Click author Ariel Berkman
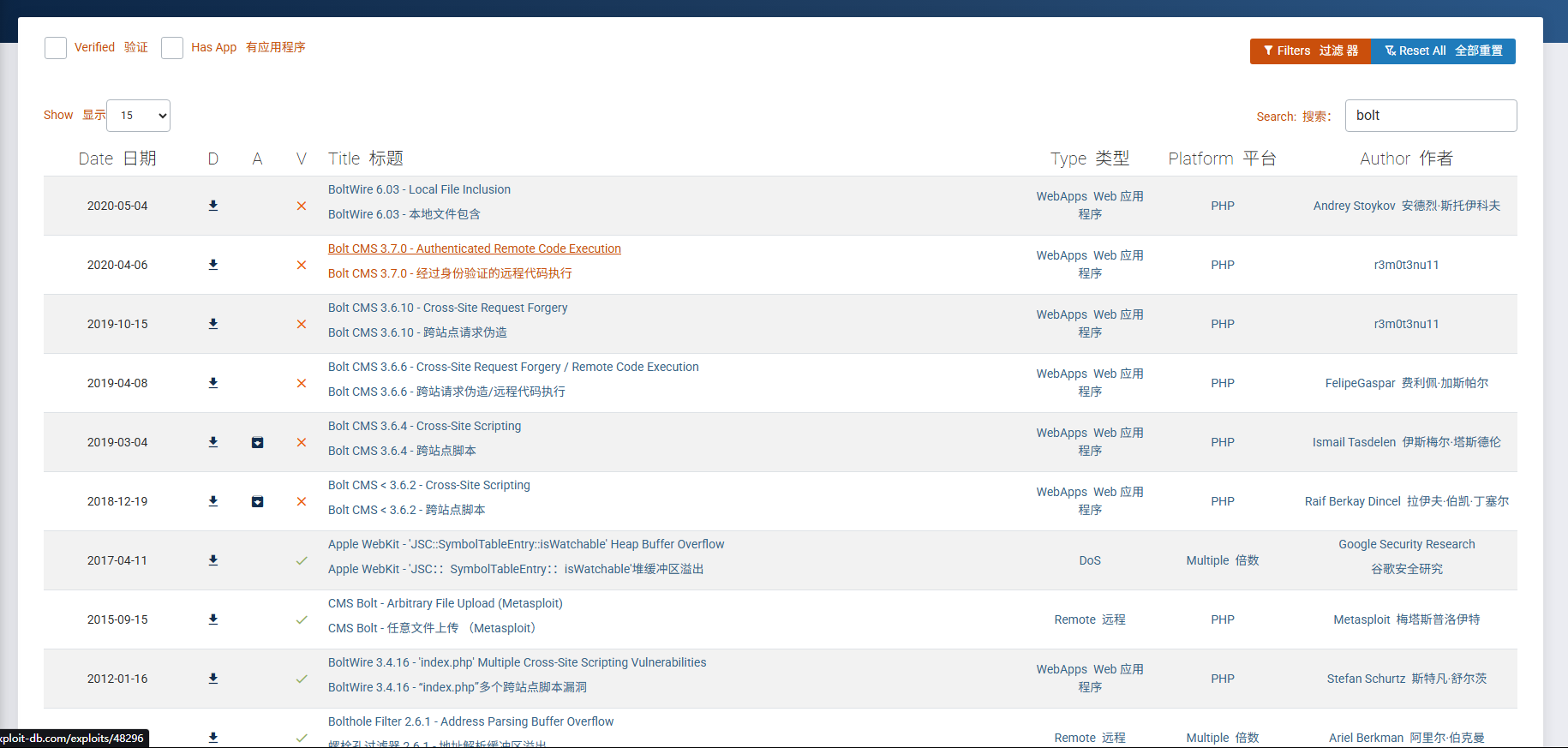This screenshot has width=1568, height=748. [1407, 738]
